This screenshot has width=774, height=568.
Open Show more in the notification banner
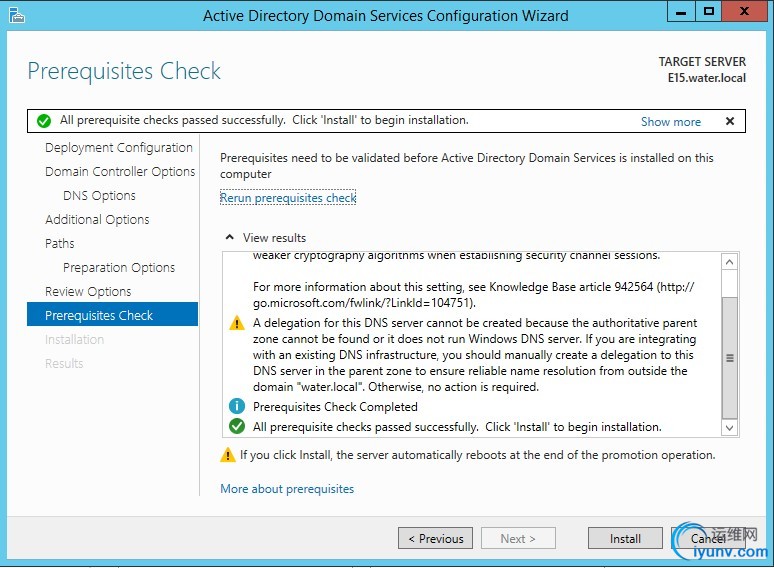(x=670, y=121)
